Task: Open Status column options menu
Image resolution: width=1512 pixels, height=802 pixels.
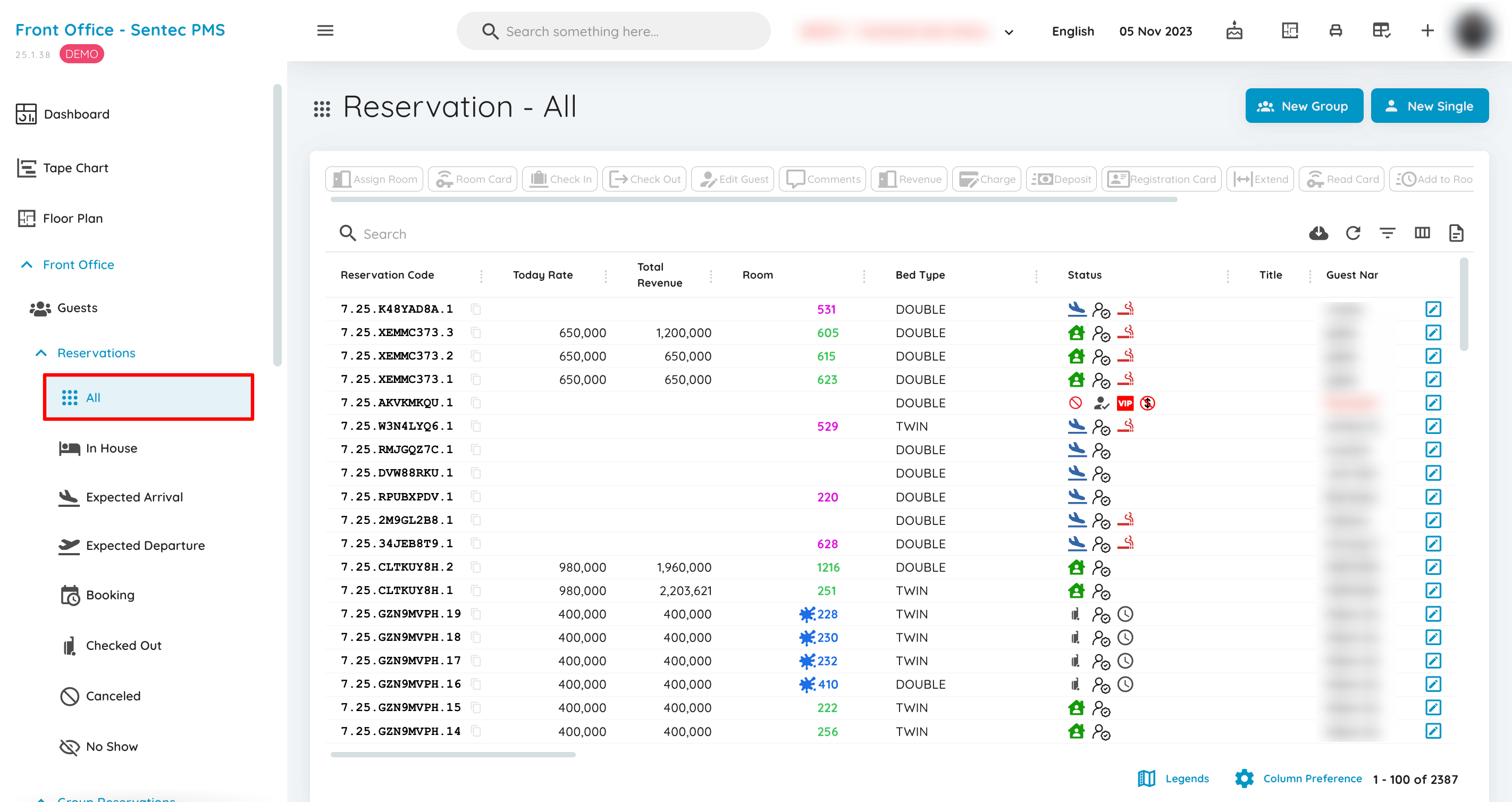Action: (x=1228, y=275)
